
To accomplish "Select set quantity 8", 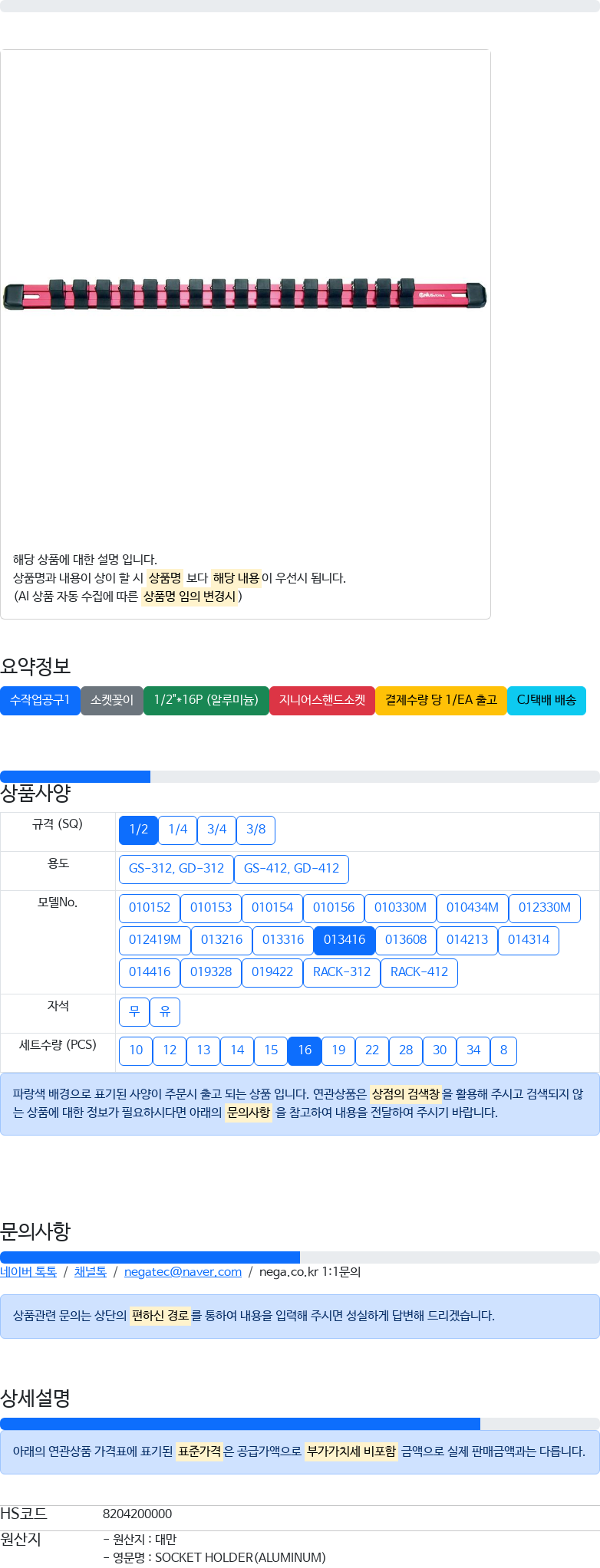I will point(503,1050).
